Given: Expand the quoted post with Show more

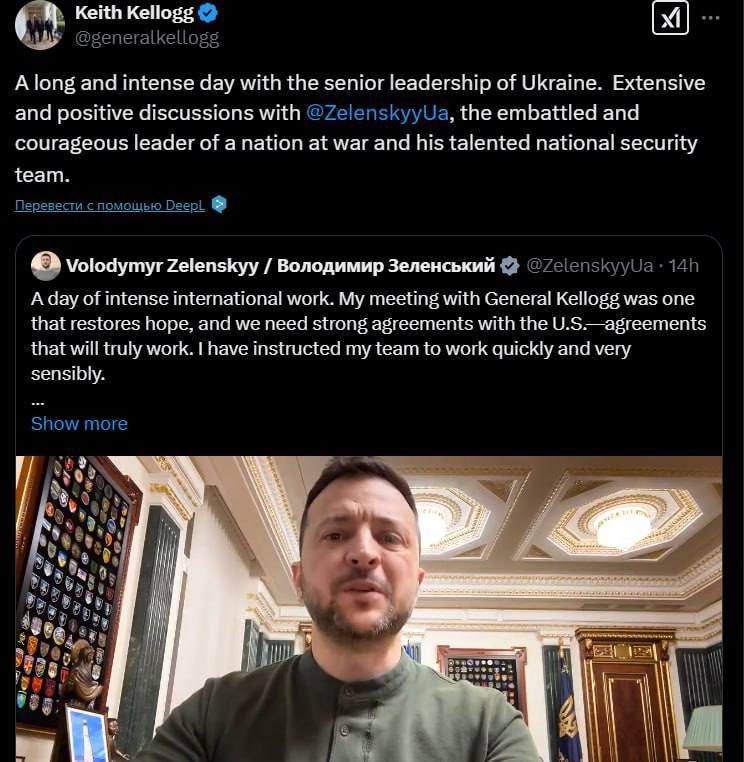Looking at the screenshot, I should coord(79,424).
